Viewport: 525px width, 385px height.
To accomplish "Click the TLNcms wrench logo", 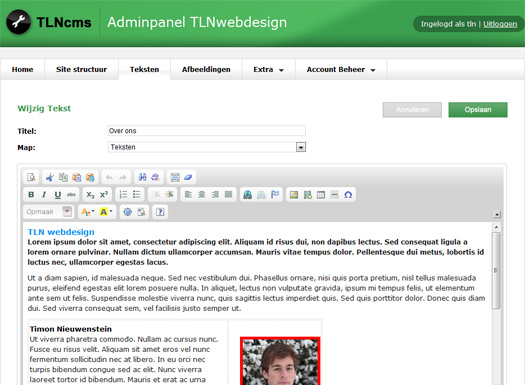I will (x=18, y=22).
